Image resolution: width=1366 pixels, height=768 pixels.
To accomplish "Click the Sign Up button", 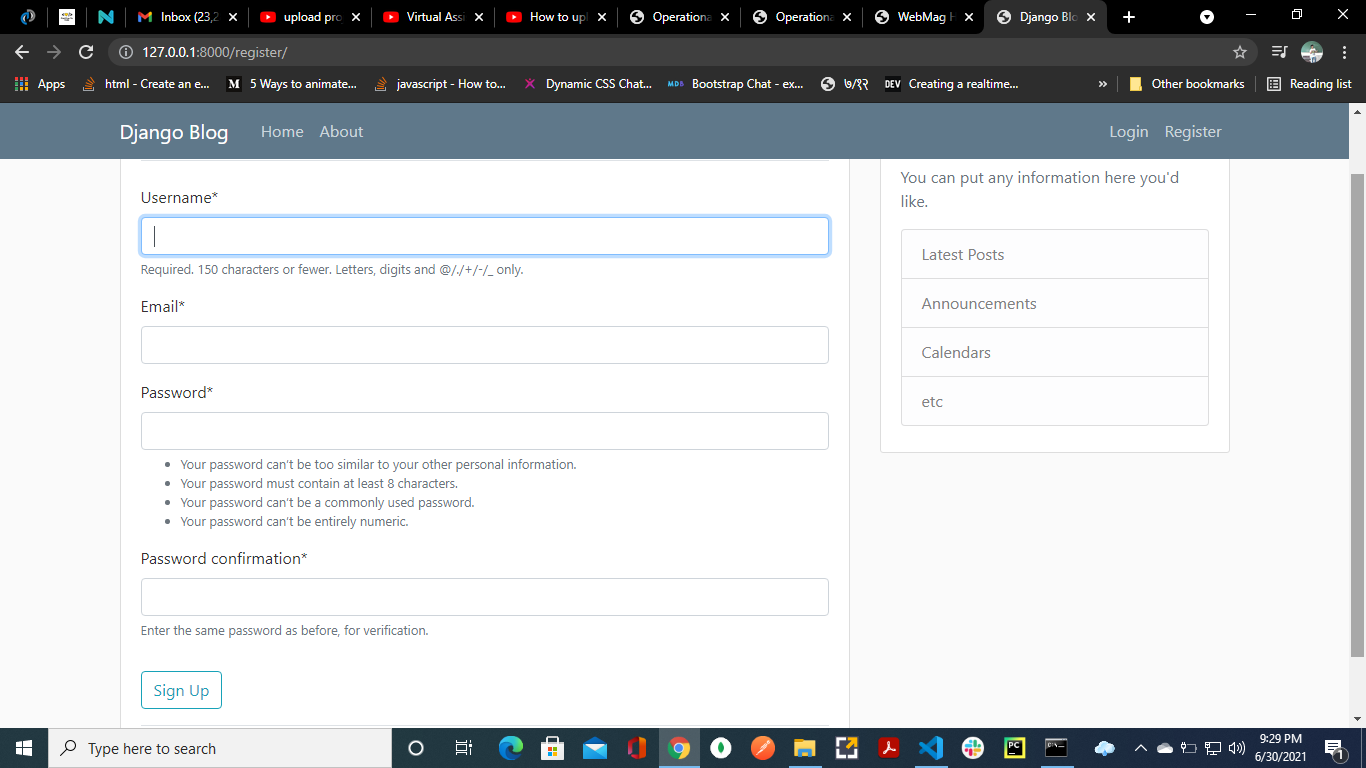I will 181,690.
